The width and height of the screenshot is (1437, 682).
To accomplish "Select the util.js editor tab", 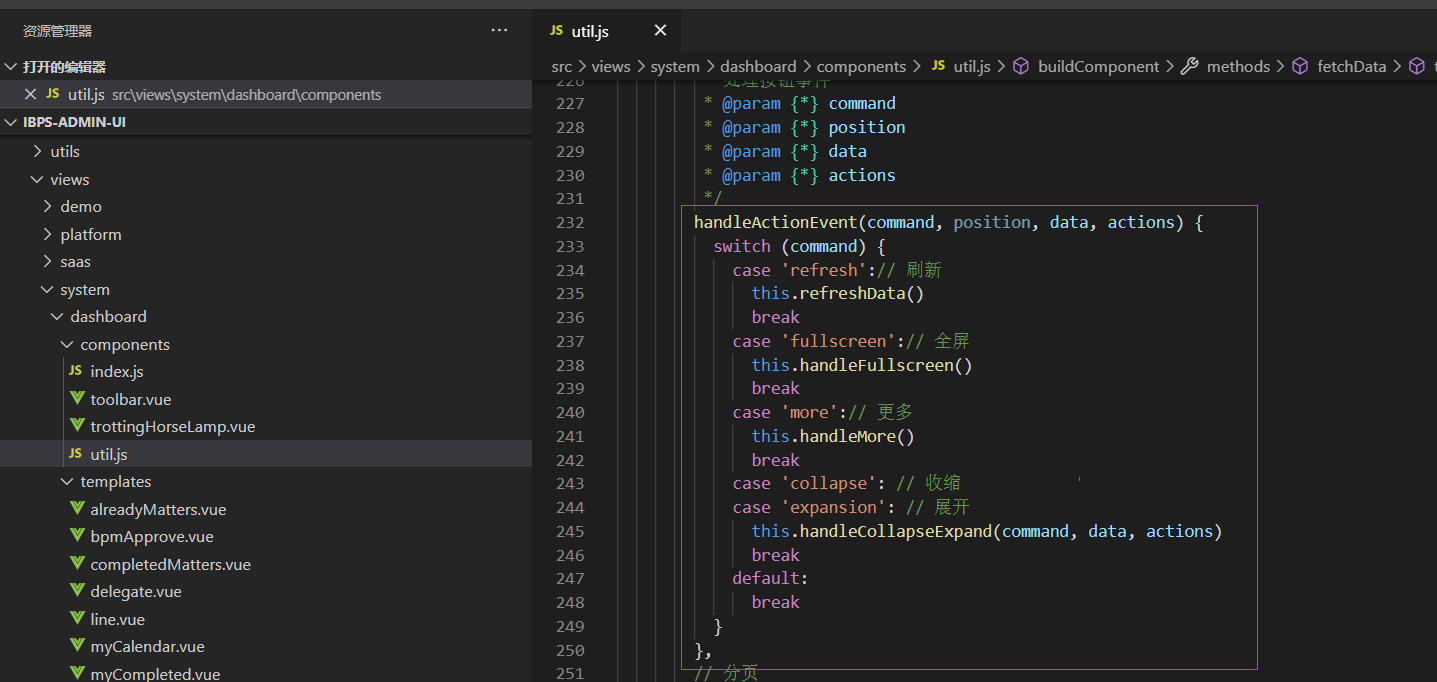I will (x=590, y=31).
